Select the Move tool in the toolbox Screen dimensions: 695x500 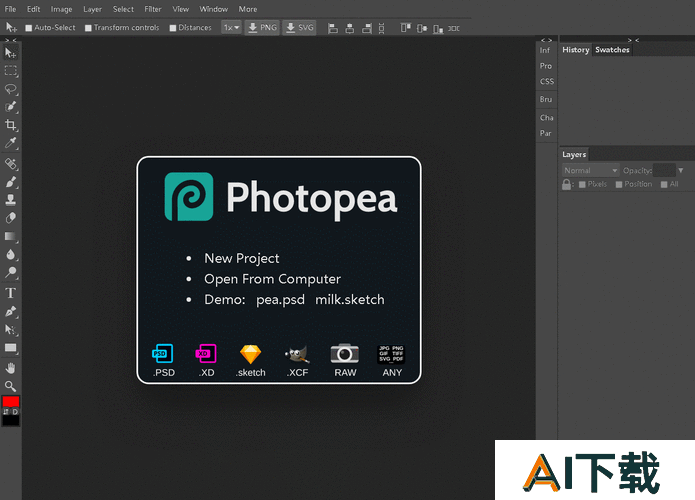pyautogui.click(x=10, y=53)
